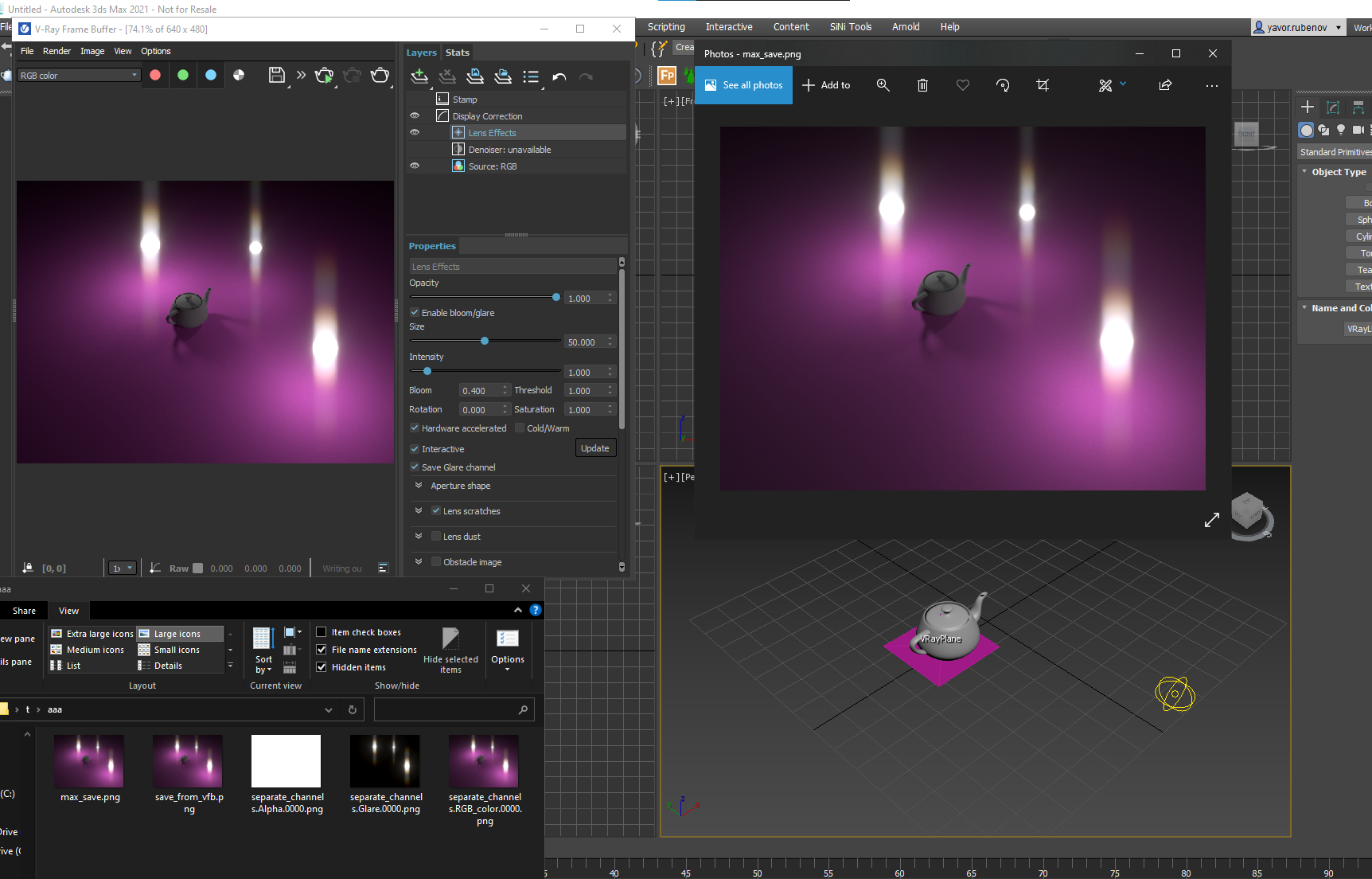
Task: Toggle Save Glare channel checkbox
Action: 415,467
